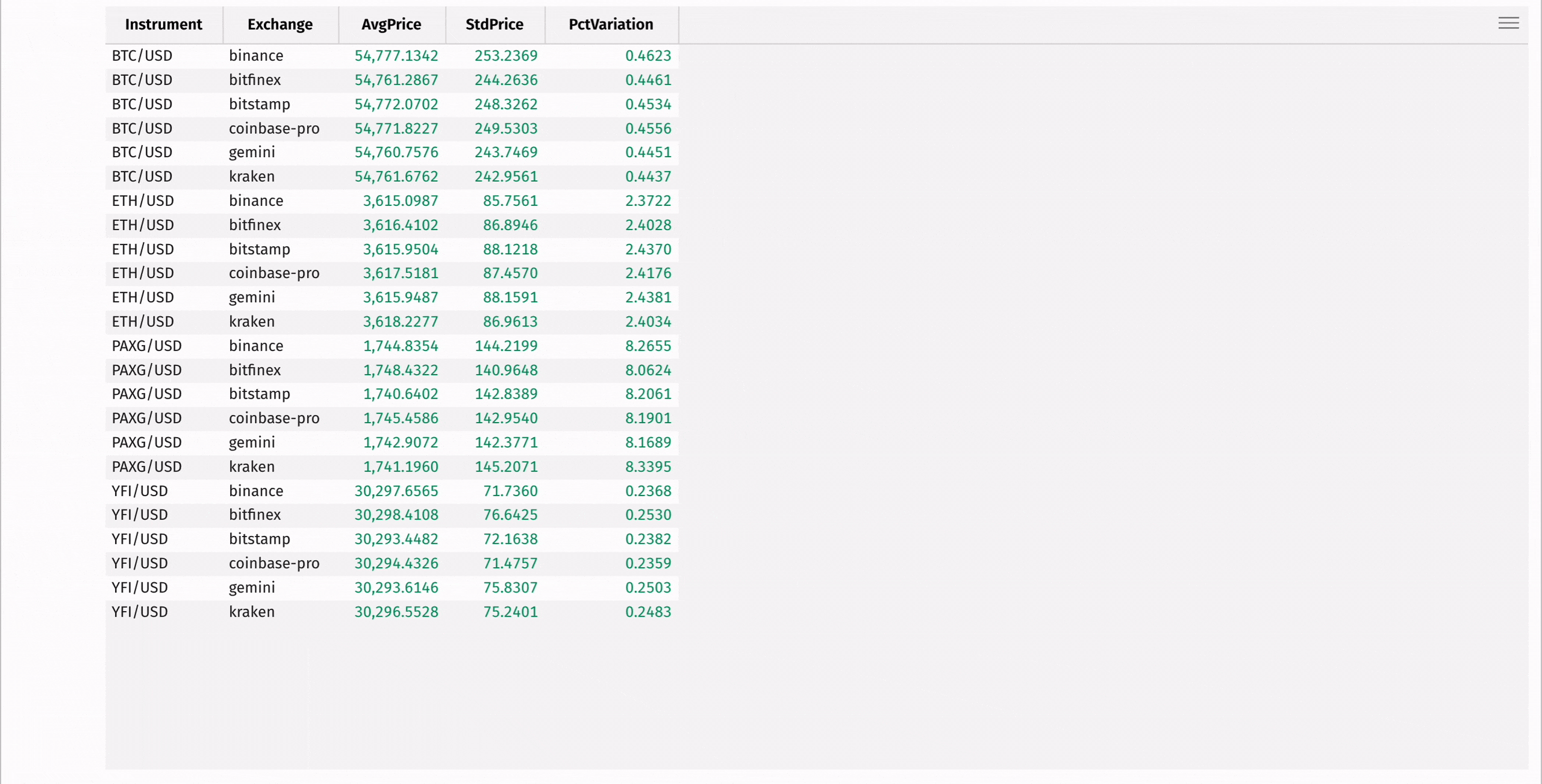Click the Exchange cell showing gemini for YFI/USD
The width and height of the screenshot is (1542, 784).
(x=252, y=587)
